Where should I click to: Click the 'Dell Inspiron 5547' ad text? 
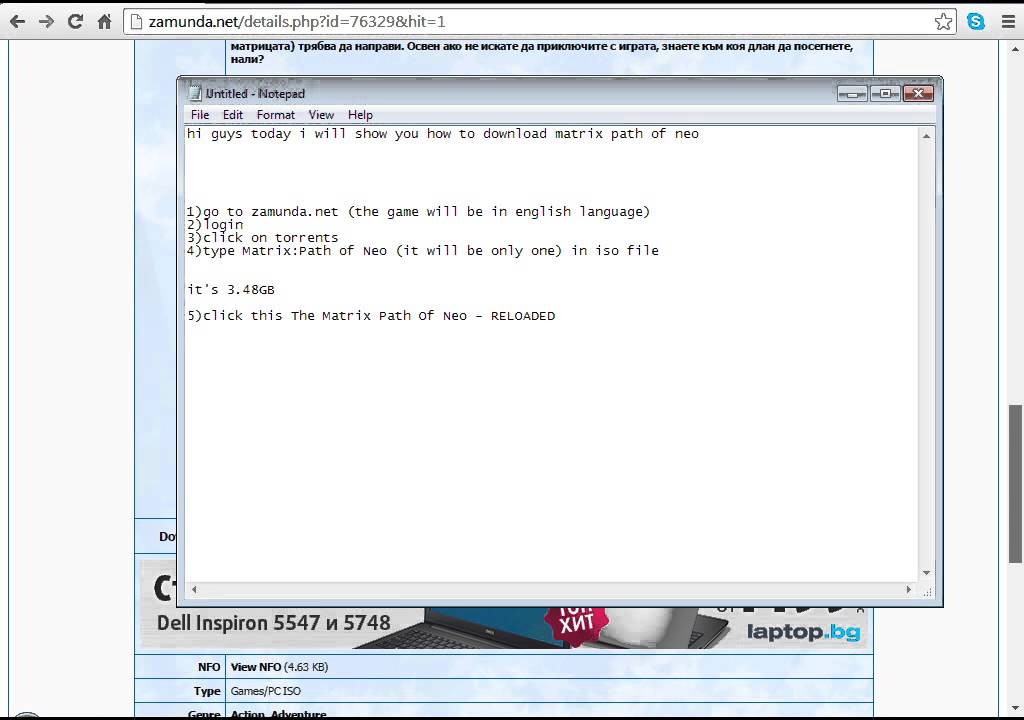click(x=273, y=623)
